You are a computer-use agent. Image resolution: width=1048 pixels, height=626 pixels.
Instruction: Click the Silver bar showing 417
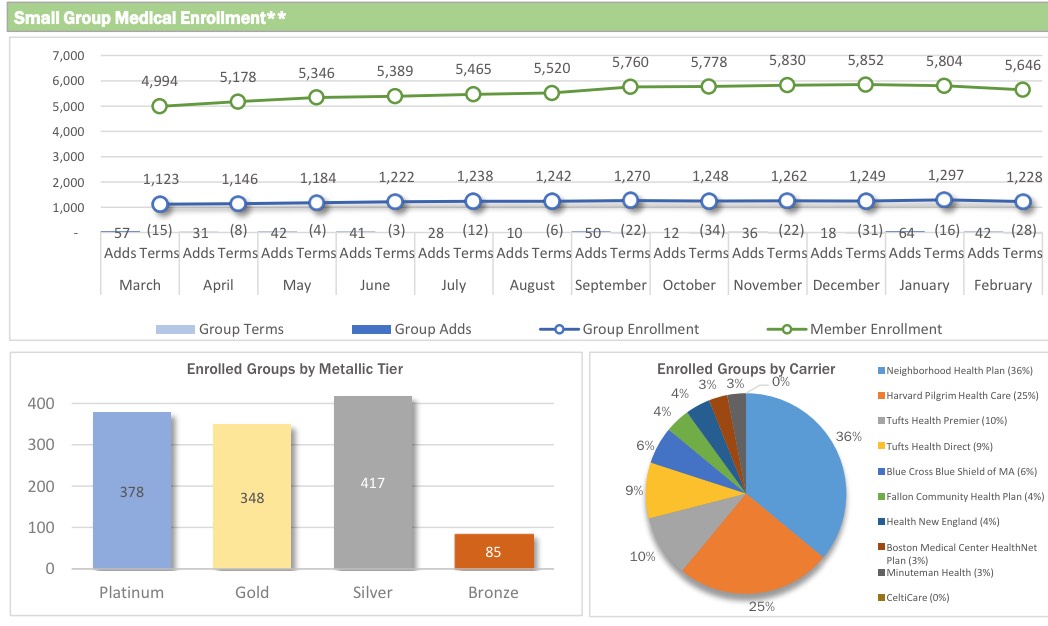[374, 482]
